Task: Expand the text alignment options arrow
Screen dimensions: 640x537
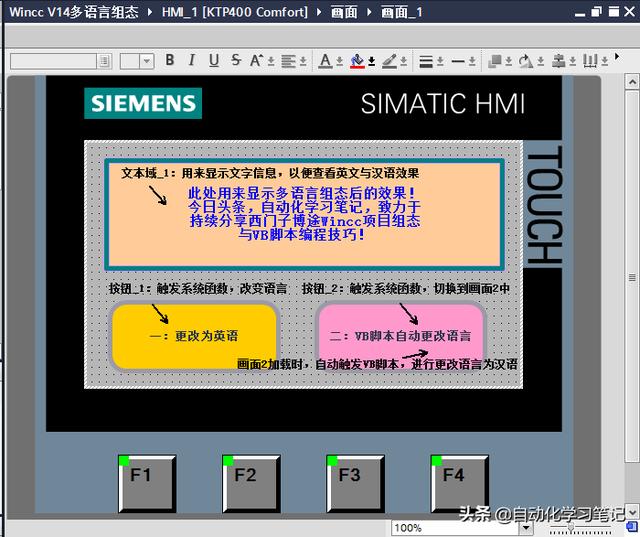Action: (303, 62)
